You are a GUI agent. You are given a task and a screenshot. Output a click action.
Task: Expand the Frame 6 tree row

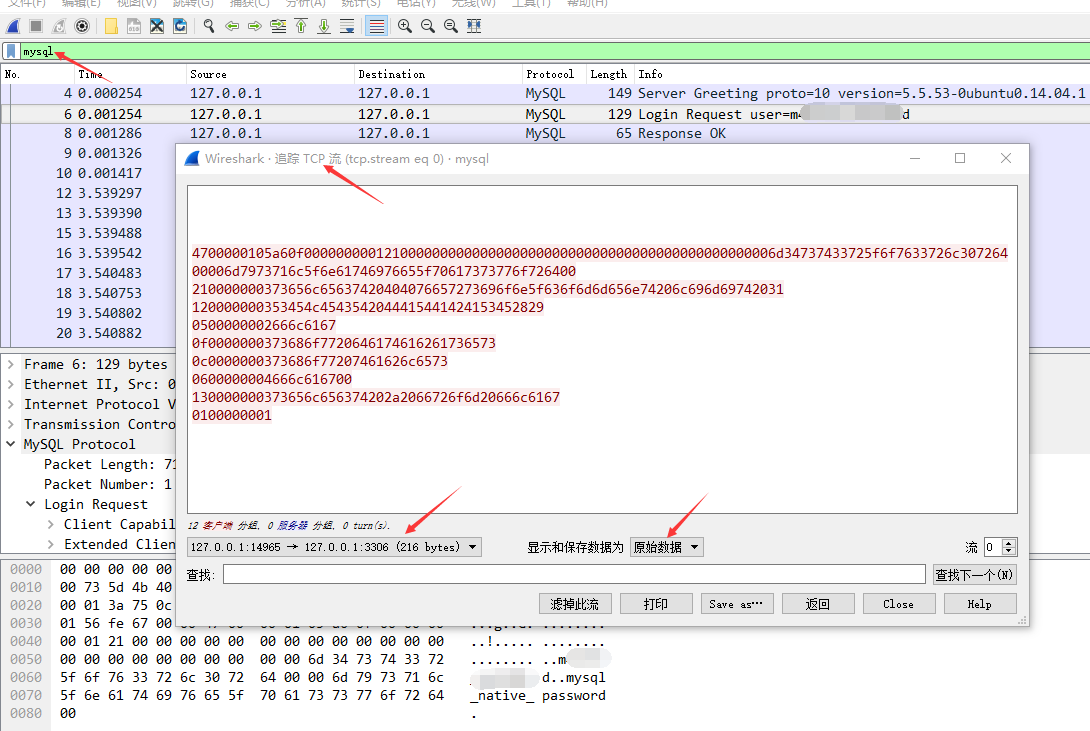pos(11,365)
